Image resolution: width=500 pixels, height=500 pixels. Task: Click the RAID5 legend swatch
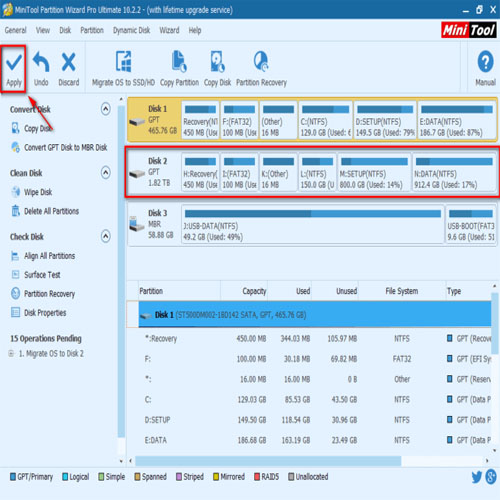tap(257, 477)
